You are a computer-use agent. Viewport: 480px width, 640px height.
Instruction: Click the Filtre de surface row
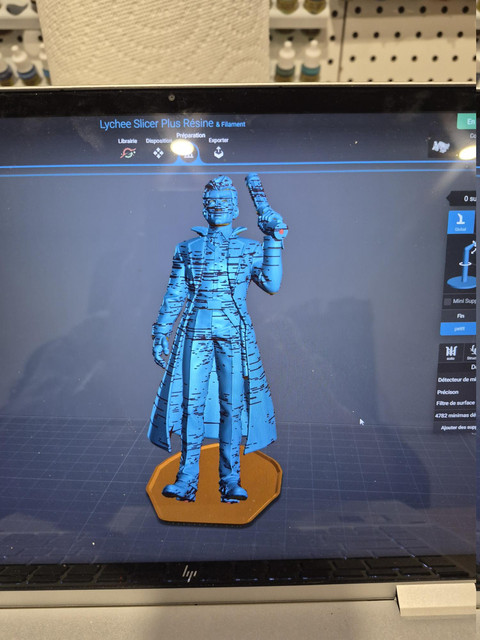coord(456,403)
